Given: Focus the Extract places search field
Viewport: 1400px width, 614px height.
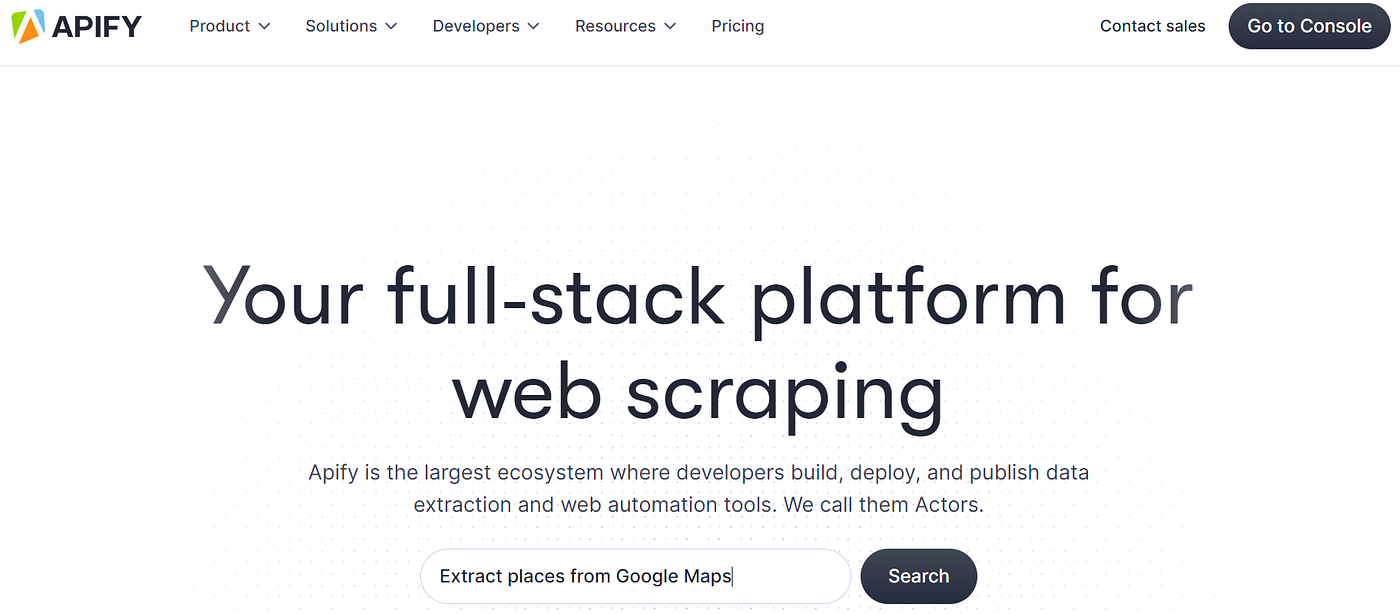Looking at the screenshot, I should point(635,576).
